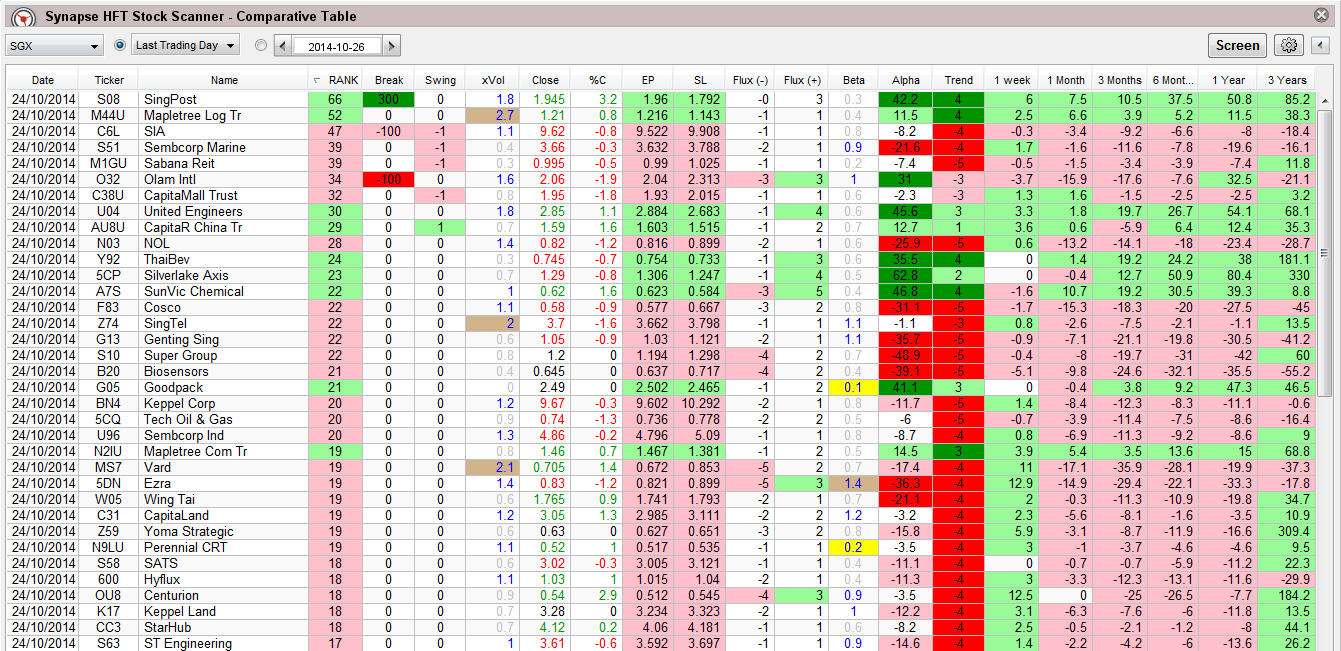1341x651 pixels.
Task: Select the Last Trading Day radio button
Action: [120, 45]
